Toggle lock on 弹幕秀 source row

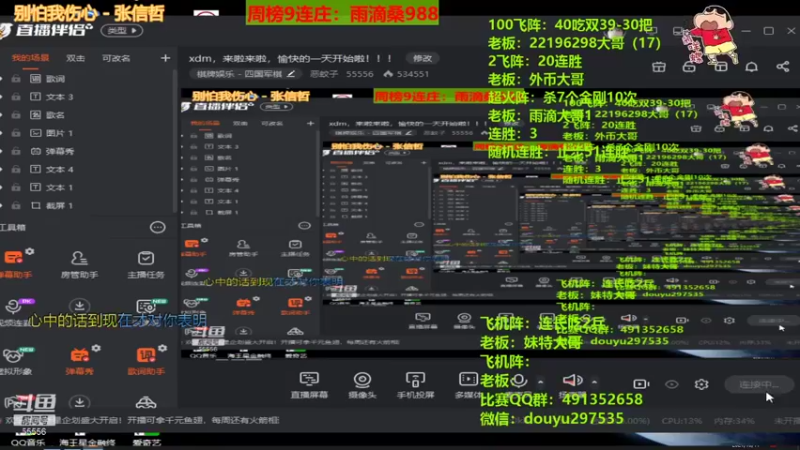16,151
